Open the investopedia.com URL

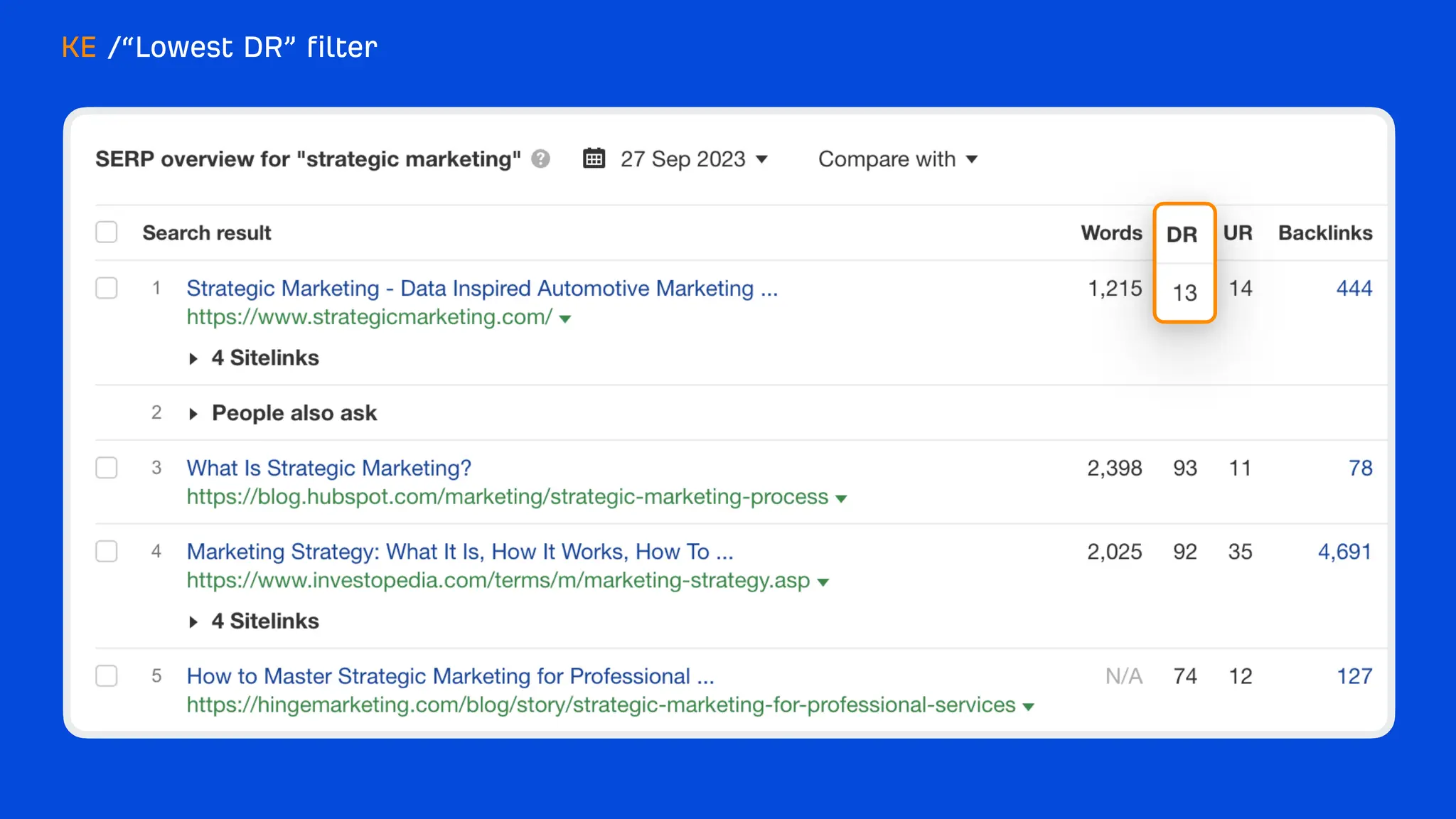498,580
